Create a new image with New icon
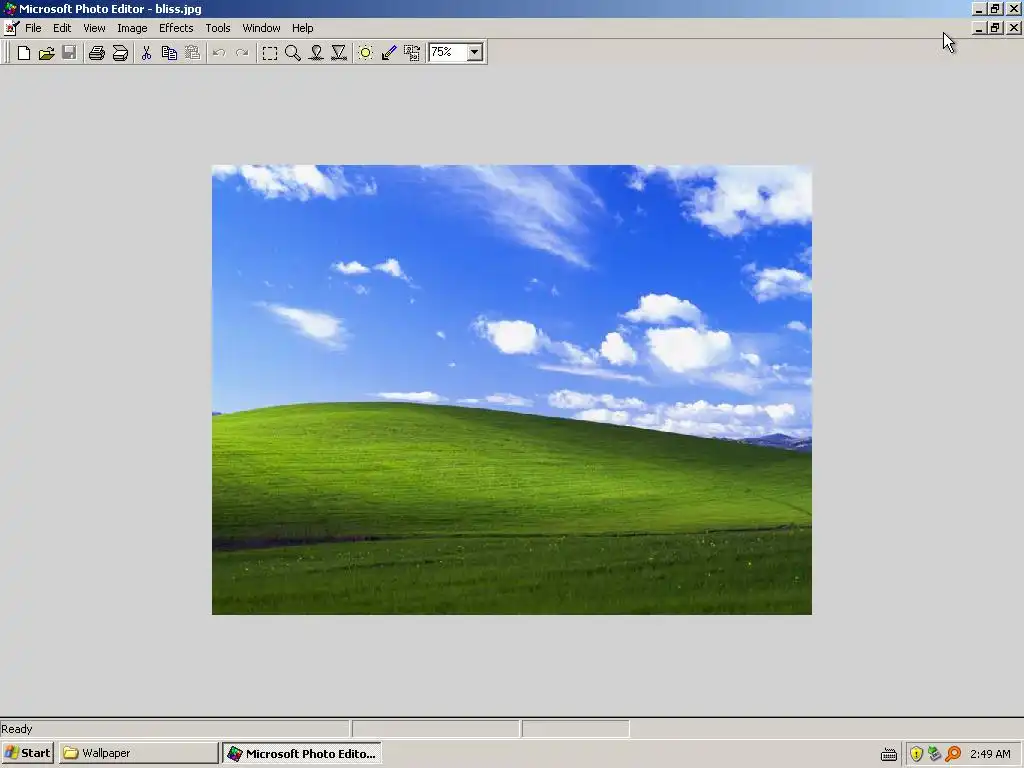The image size is (1024, 768). 24,53
